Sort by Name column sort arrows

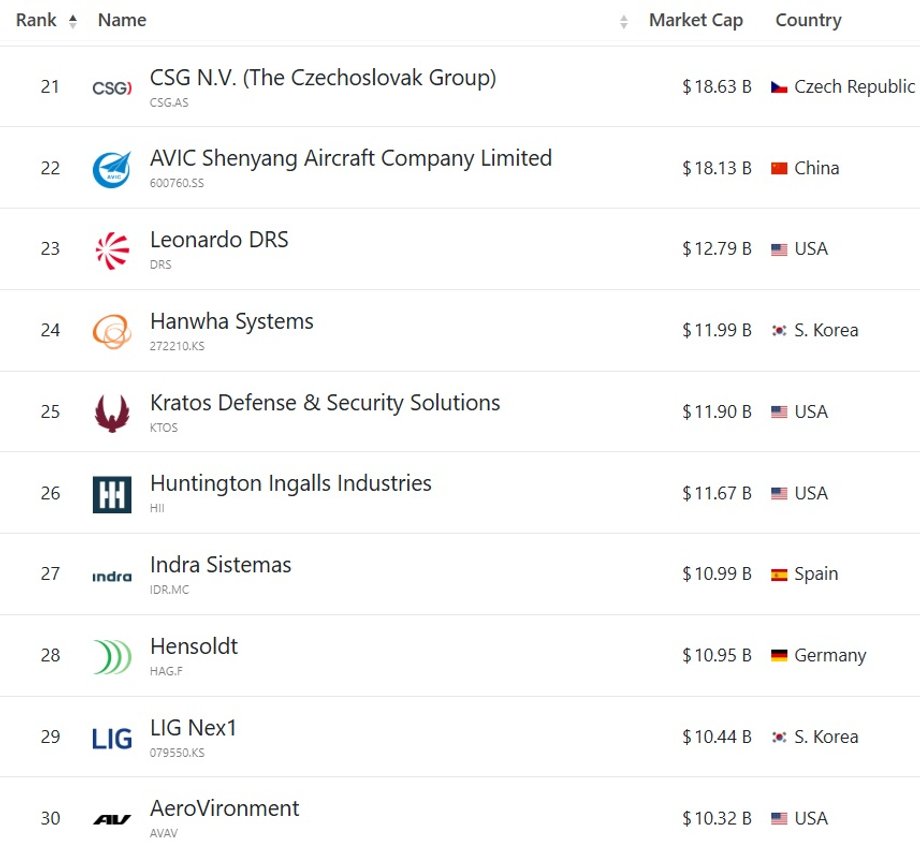(624, 22)
